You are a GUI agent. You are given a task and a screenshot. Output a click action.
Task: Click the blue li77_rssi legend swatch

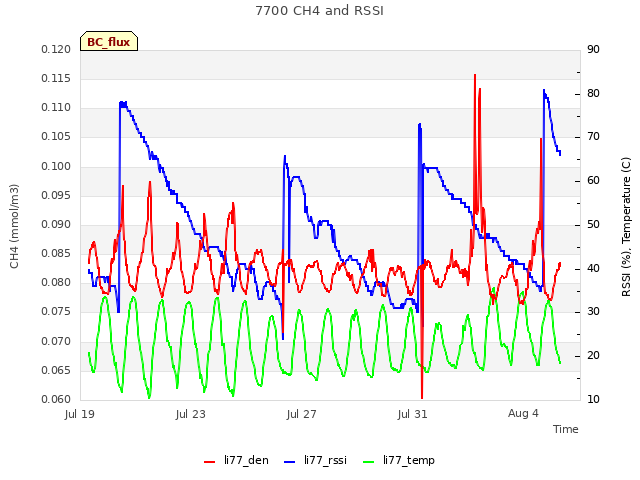click(x=289, y=462)
